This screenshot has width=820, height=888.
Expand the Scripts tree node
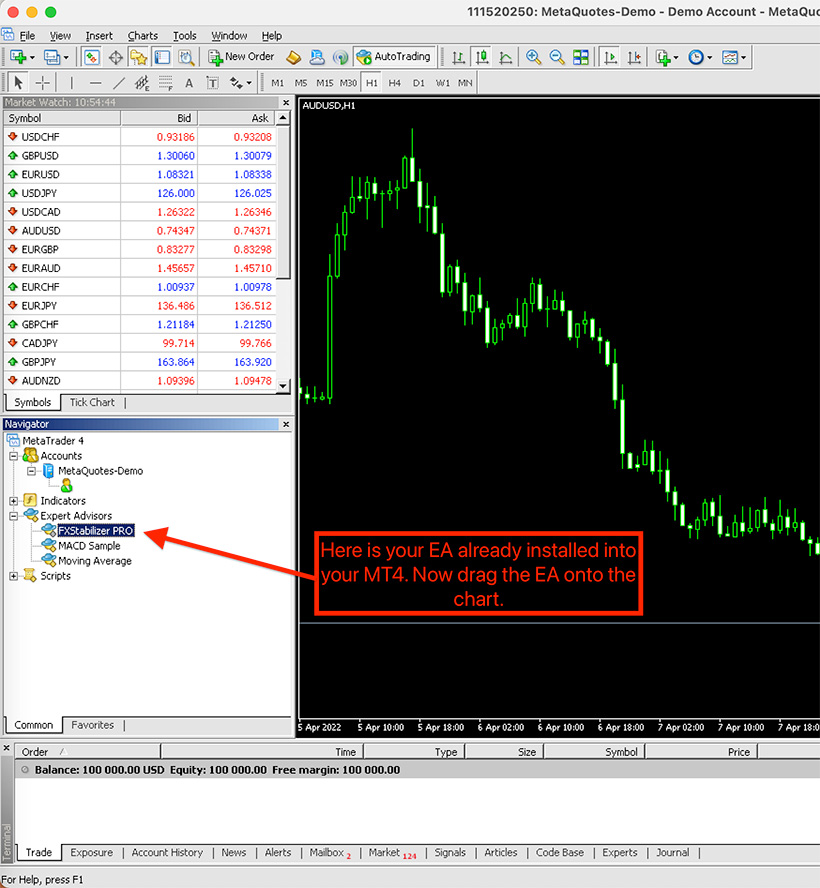point(14,576)
